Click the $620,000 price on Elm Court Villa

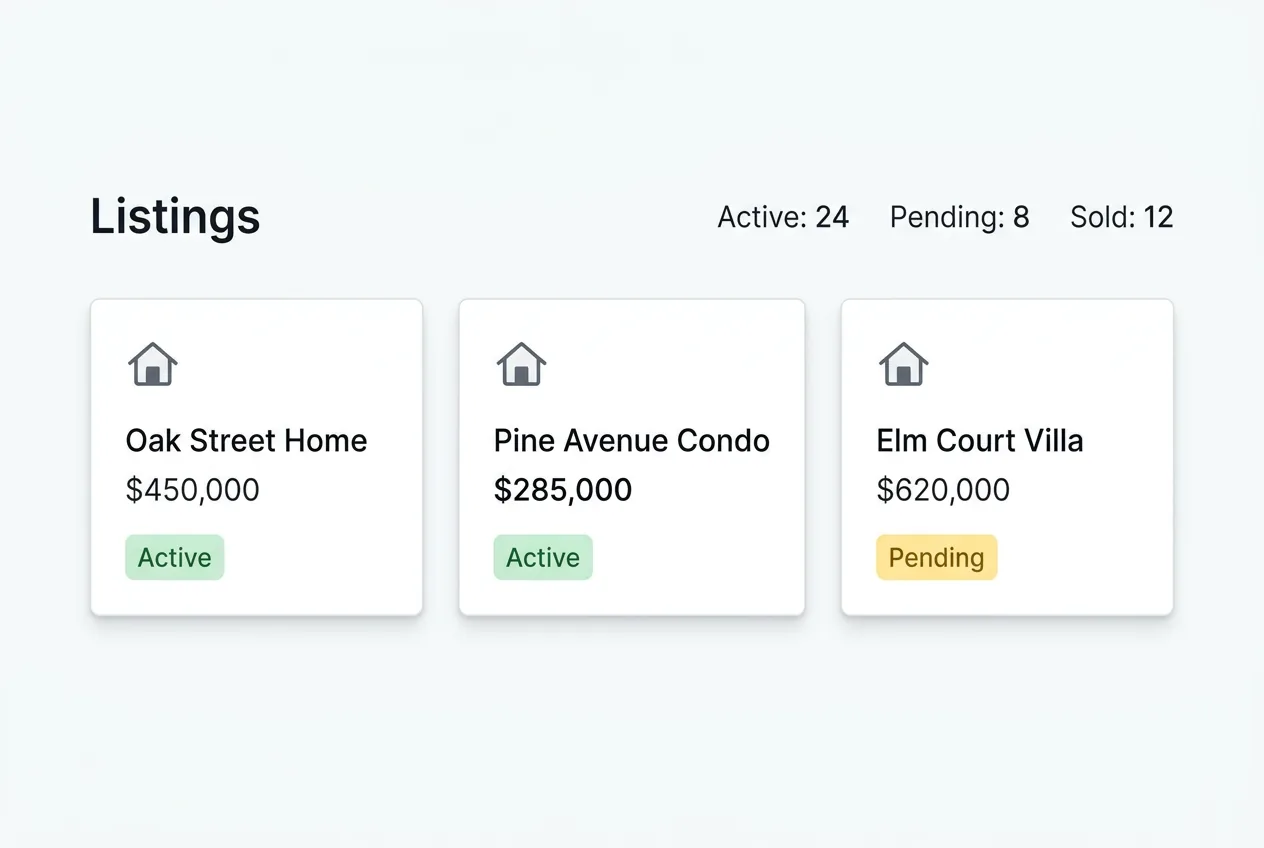(943, 490)
